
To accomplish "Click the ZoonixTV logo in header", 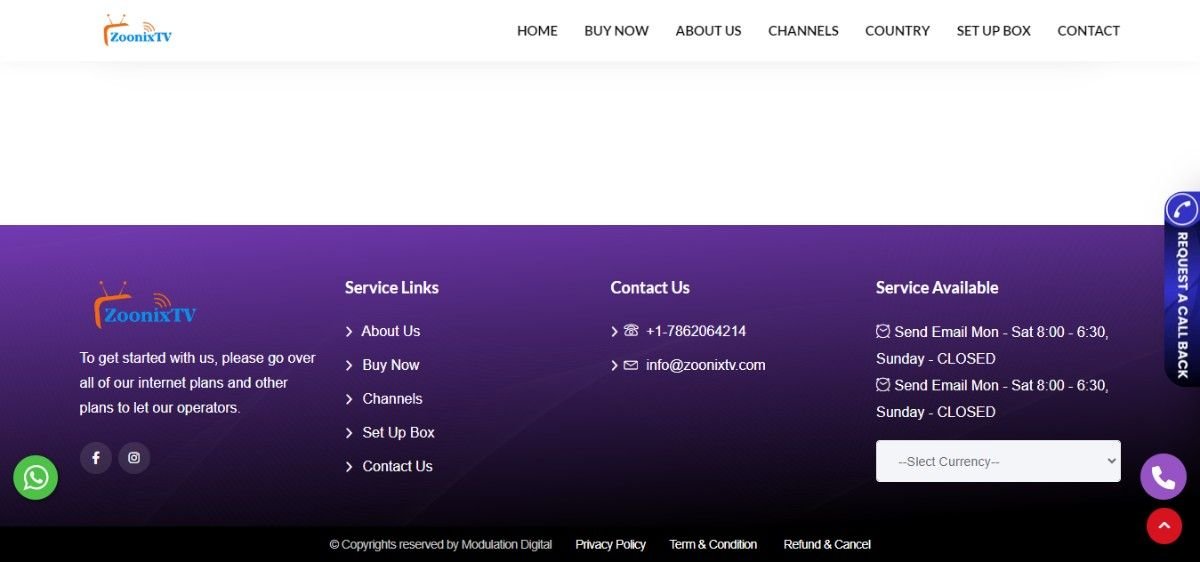I will pyautogui.click(x=138, y=31).
